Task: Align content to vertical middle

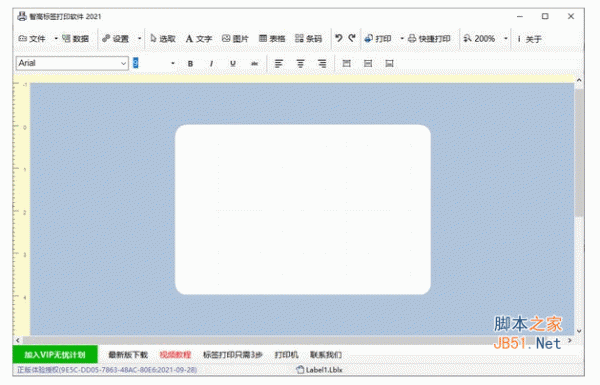Action: pyautogui.click(x=368, y=64)
